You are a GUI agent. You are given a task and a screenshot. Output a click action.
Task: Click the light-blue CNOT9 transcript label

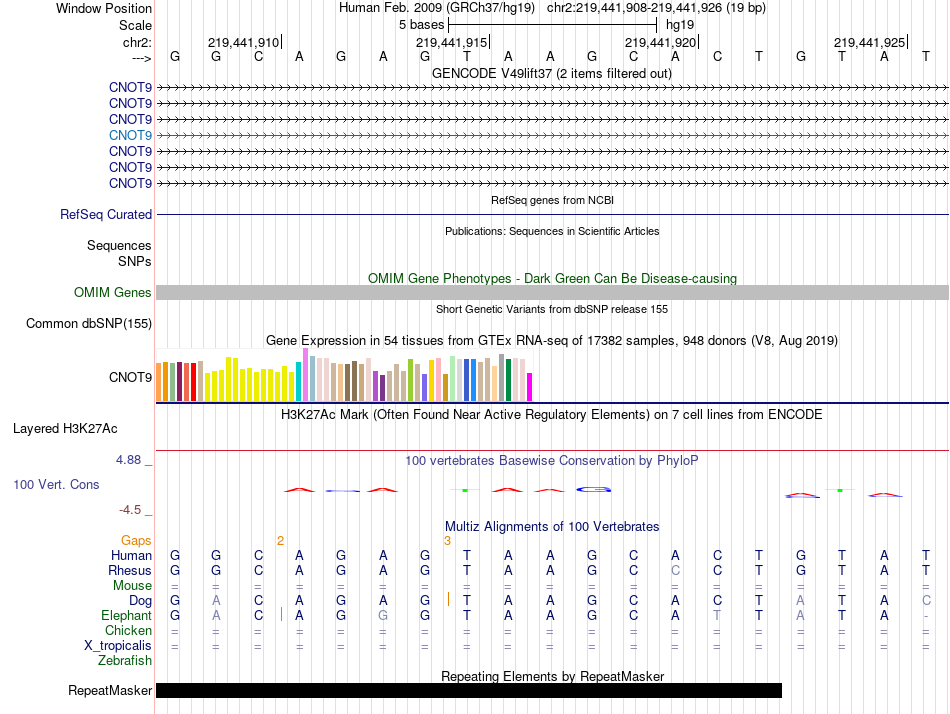click(x=130, y=135)
